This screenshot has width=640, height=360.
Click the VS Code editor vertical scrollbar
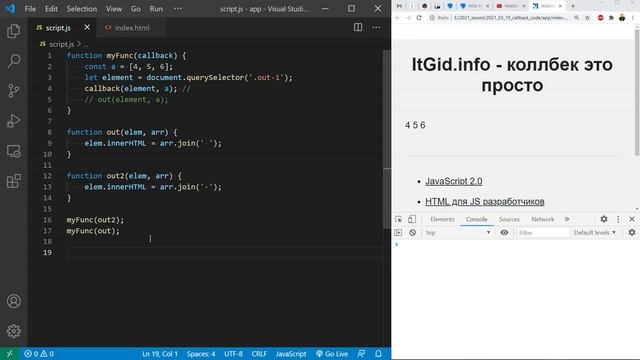[x=387, y=139]
